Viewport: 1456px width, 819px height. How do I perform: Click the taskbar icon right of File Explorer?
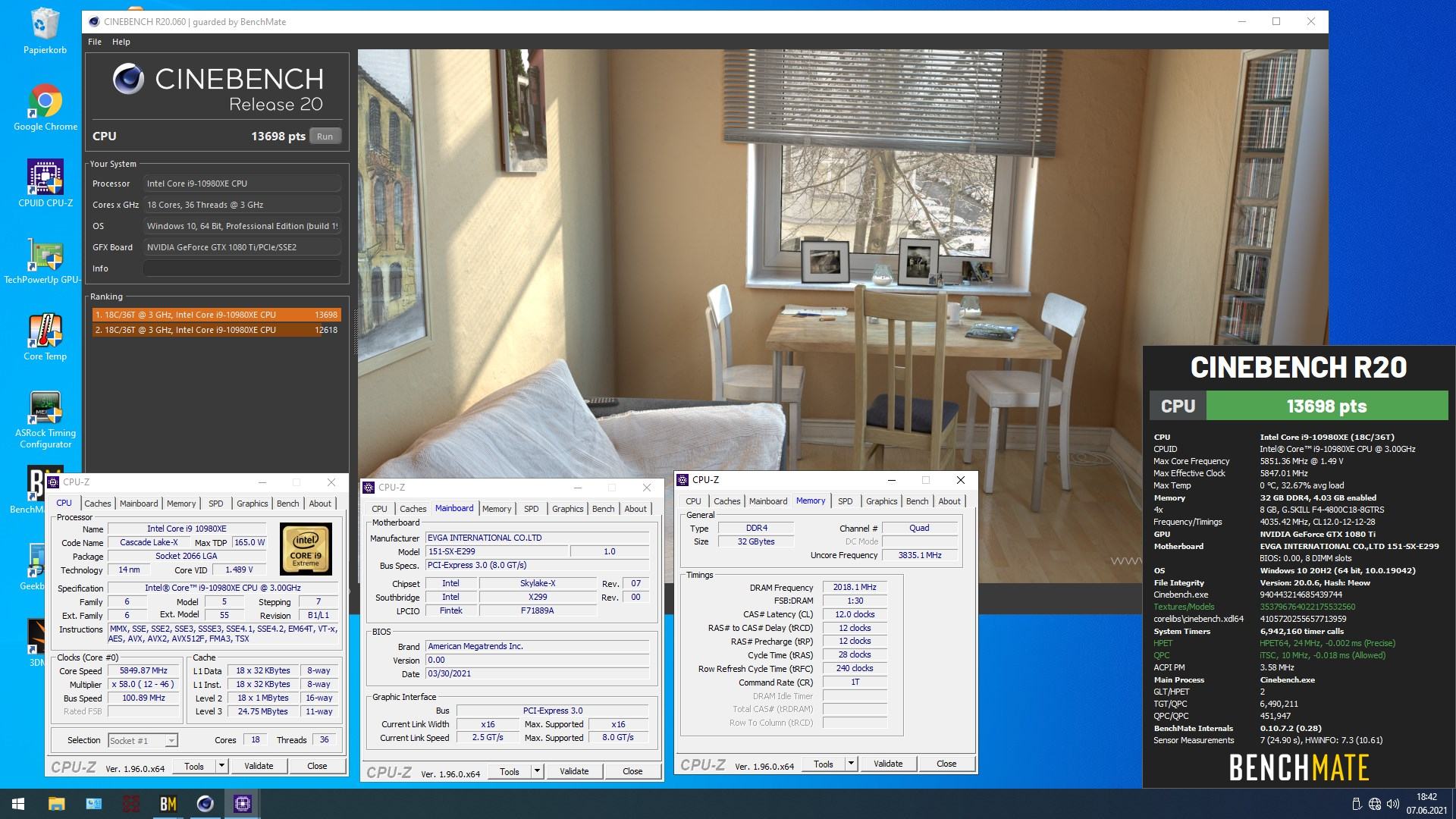94,804
